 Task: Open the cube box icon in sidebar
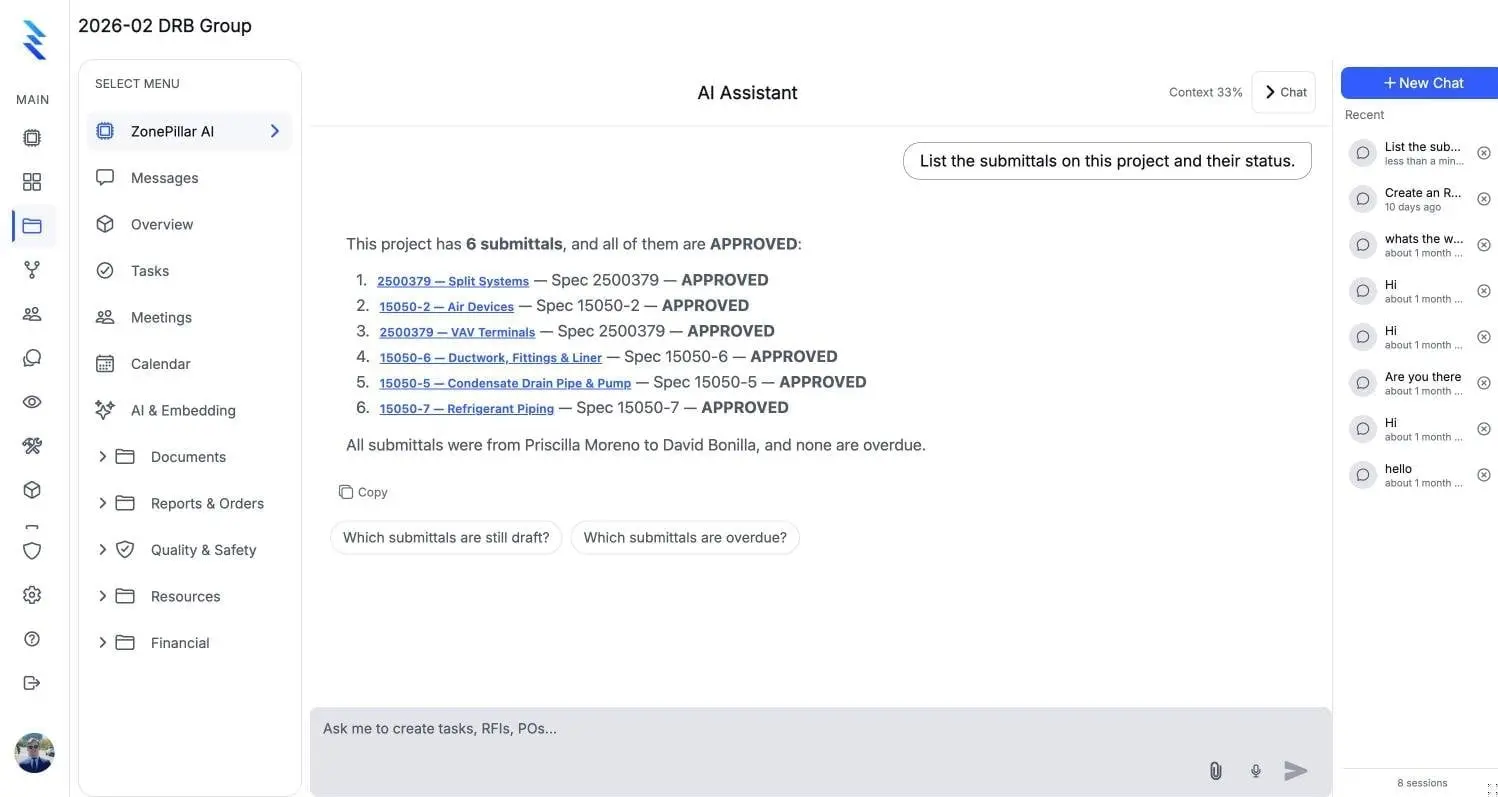32,490
